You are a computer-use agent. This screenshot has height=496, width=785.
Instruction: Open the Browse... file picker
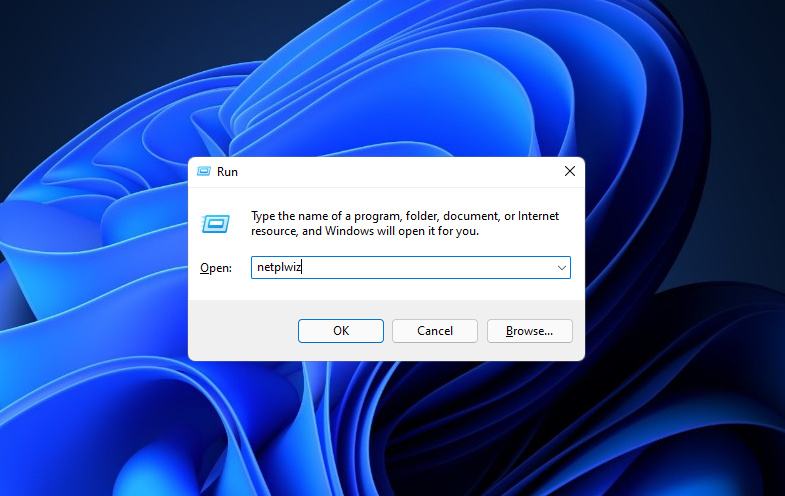pos(529,331)
